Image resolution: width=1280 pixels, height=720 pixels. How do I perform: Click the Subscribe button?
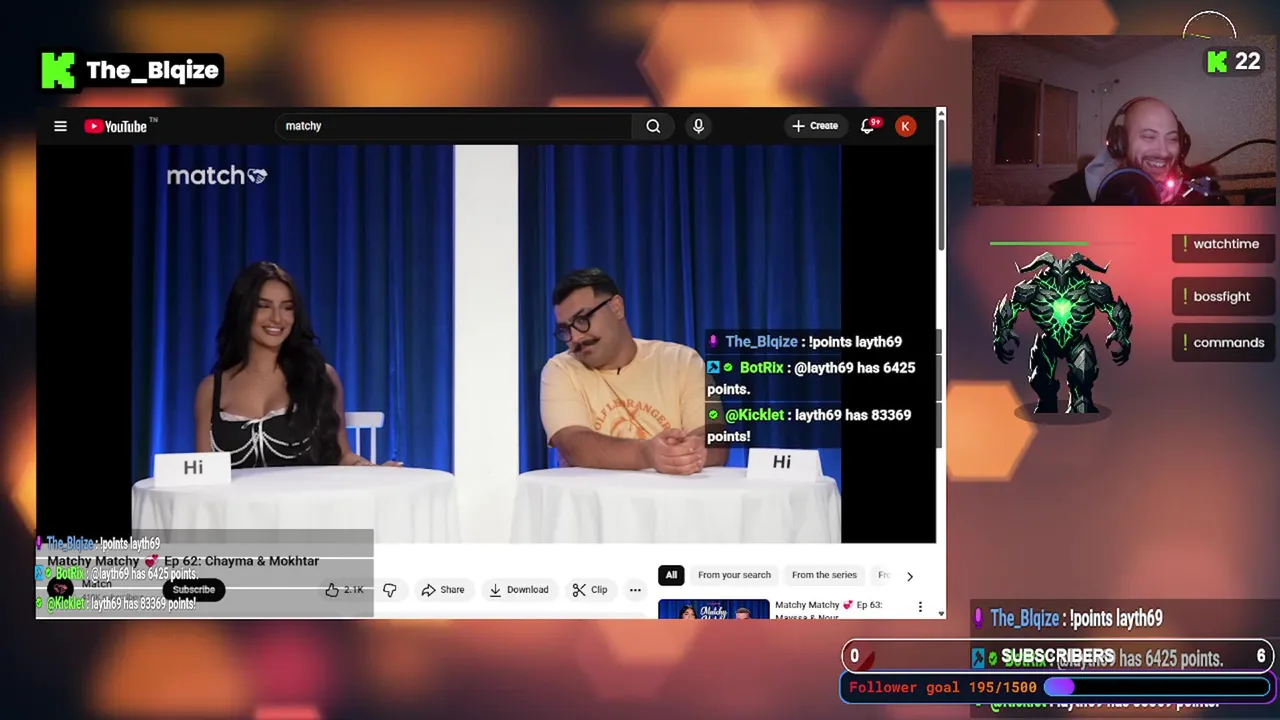tap(193, 590)
